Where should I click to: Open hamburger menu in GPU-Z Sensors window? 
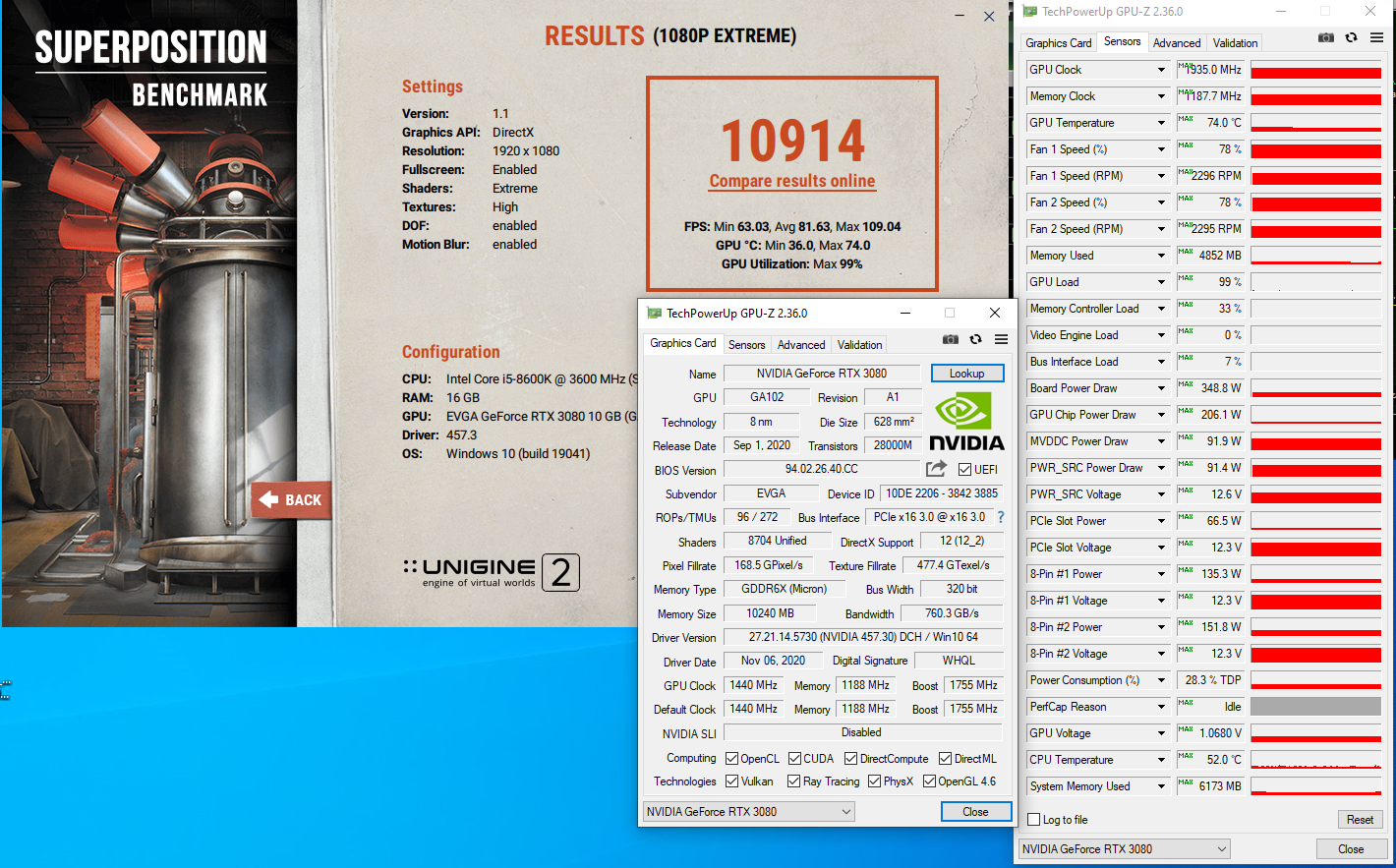point(1376,37)
